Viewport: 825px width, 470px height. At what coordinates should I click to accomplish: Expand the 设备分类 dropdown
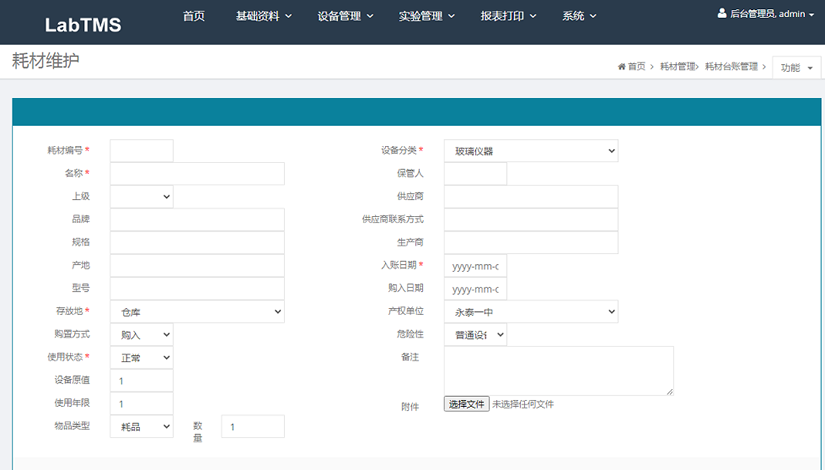[x=530, y=151]
